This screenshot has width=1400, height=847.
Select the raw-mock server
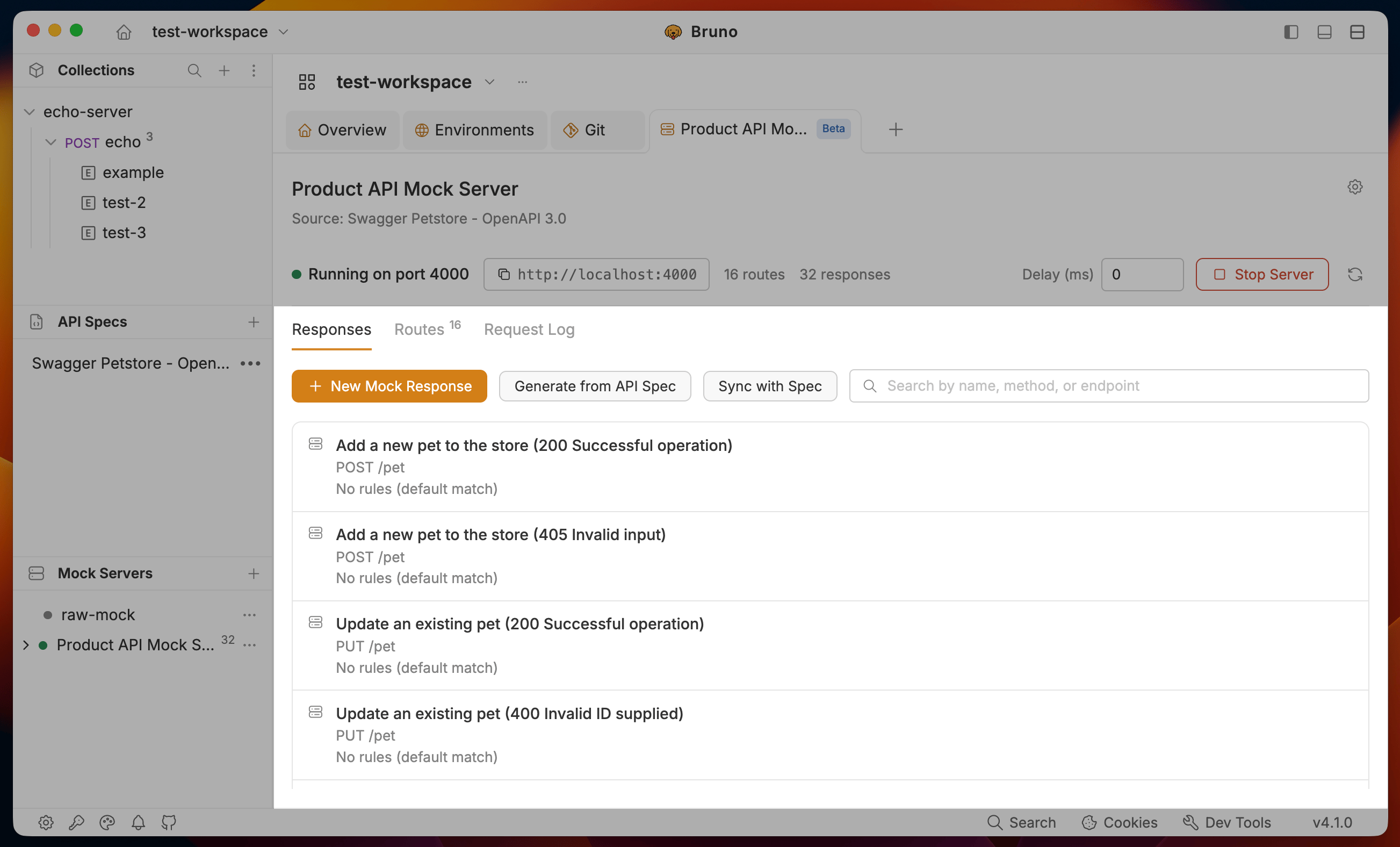click(x=98, y=615)
